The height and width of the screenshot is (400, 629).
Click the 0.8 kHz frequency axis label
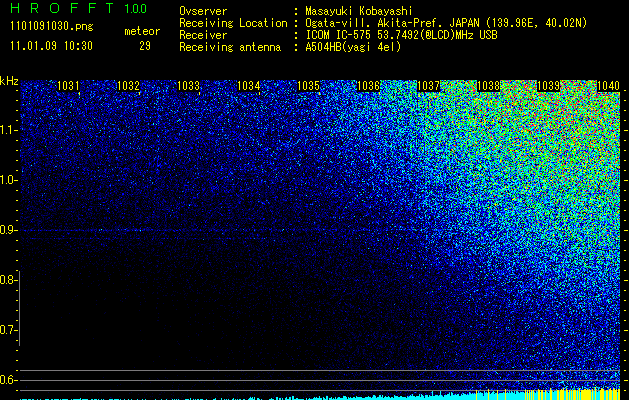(x=7, y=280)
